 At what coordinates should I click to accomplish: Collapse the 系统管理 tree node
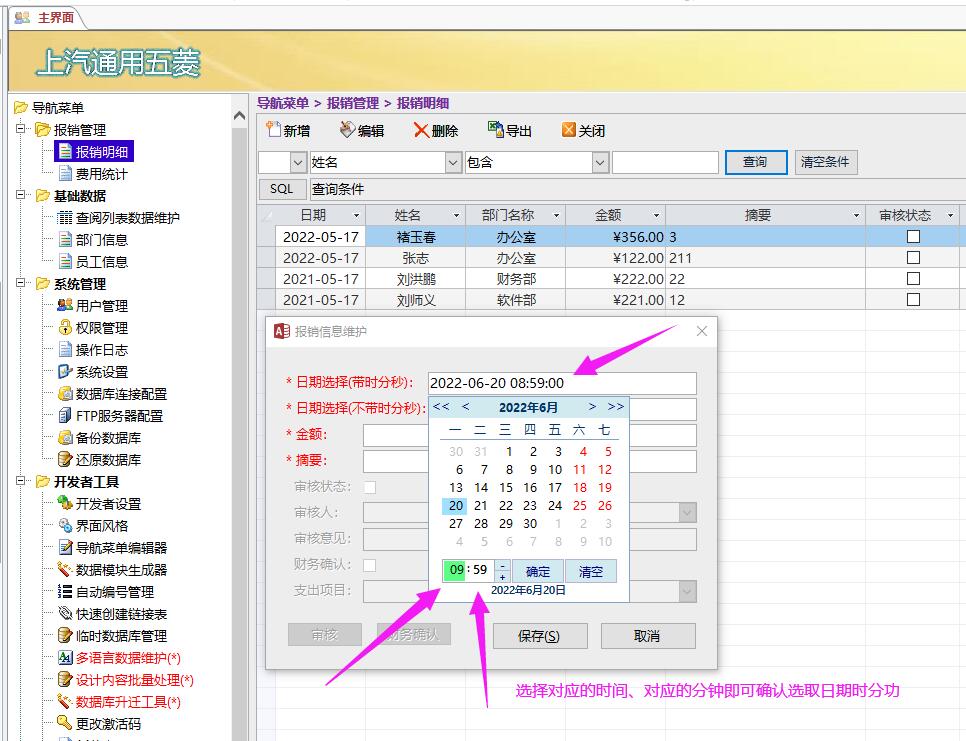pyautogui.click(x=20, y=283)
